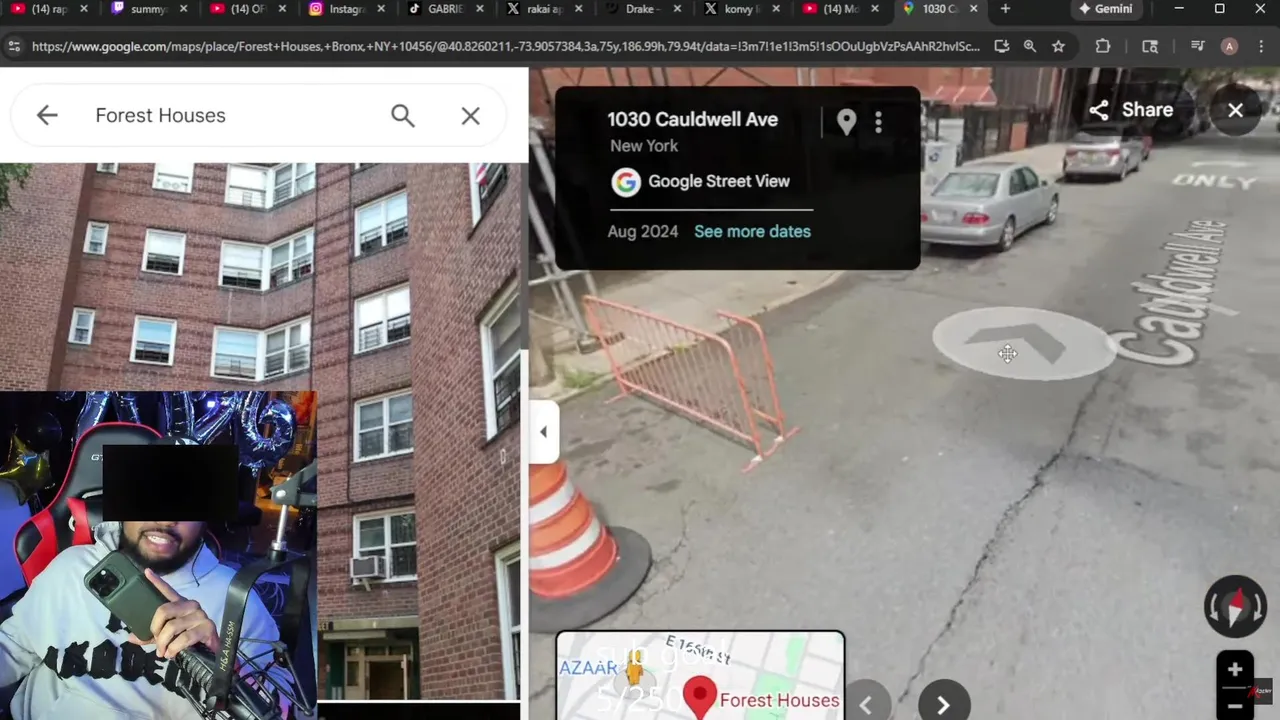Click the Street View forward navigation arrow on road
This screenshot has width=1280, height=720.
pos(1022,343)
